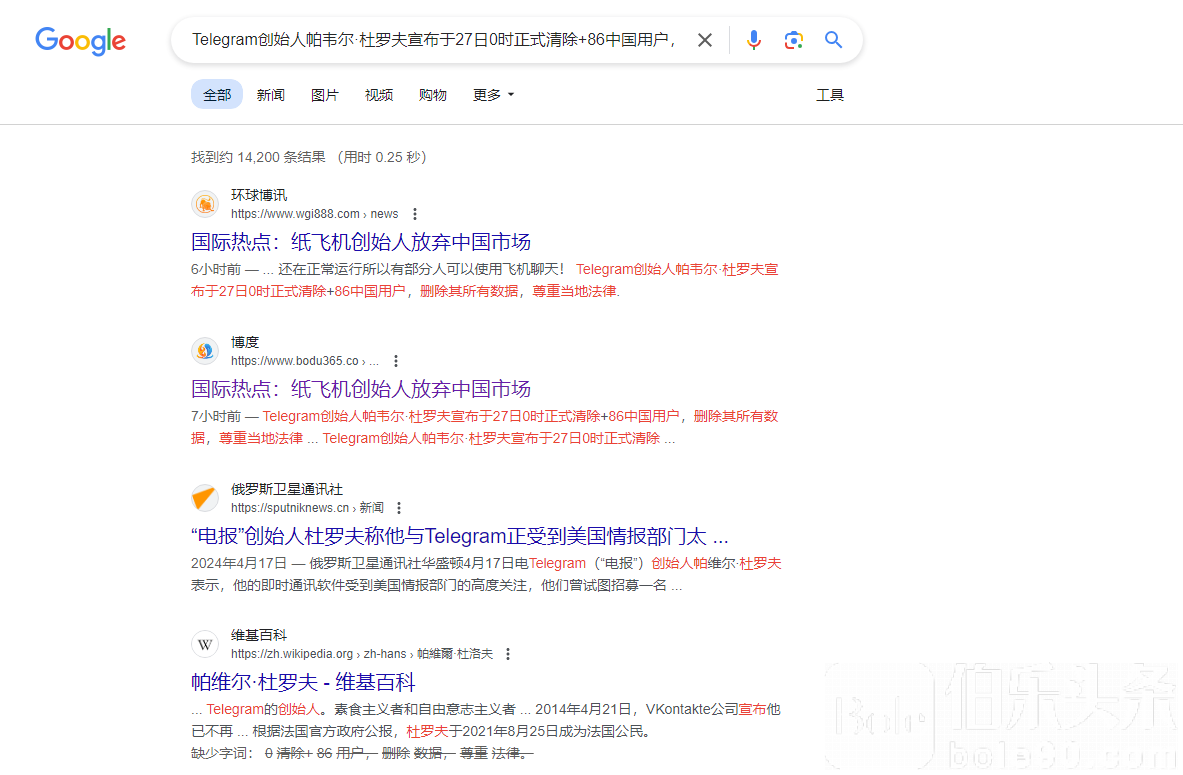Open more options for the sputniknews.cn result
The image size is (1183, 775).
coord(399,508)
